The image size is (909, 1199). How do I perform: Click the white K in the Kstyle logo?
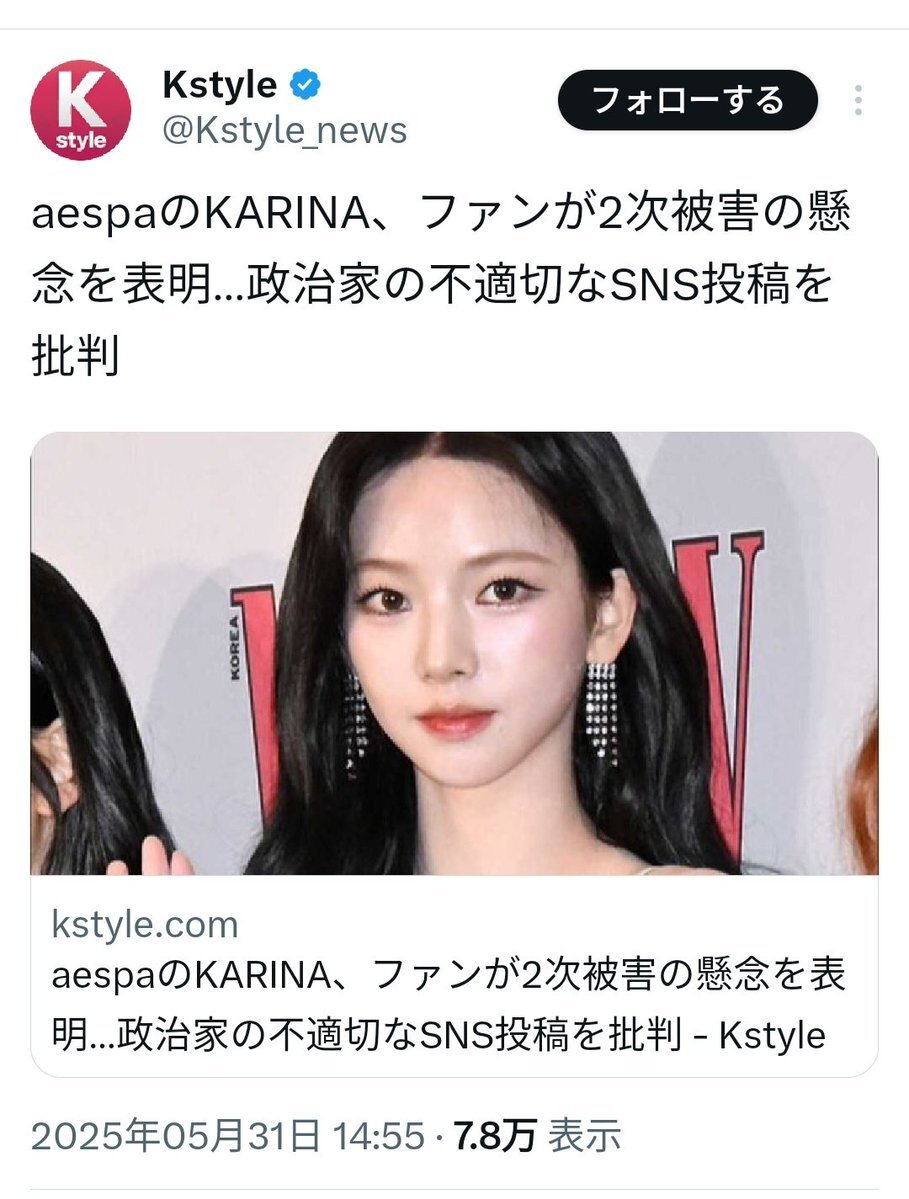coord(82,99)
